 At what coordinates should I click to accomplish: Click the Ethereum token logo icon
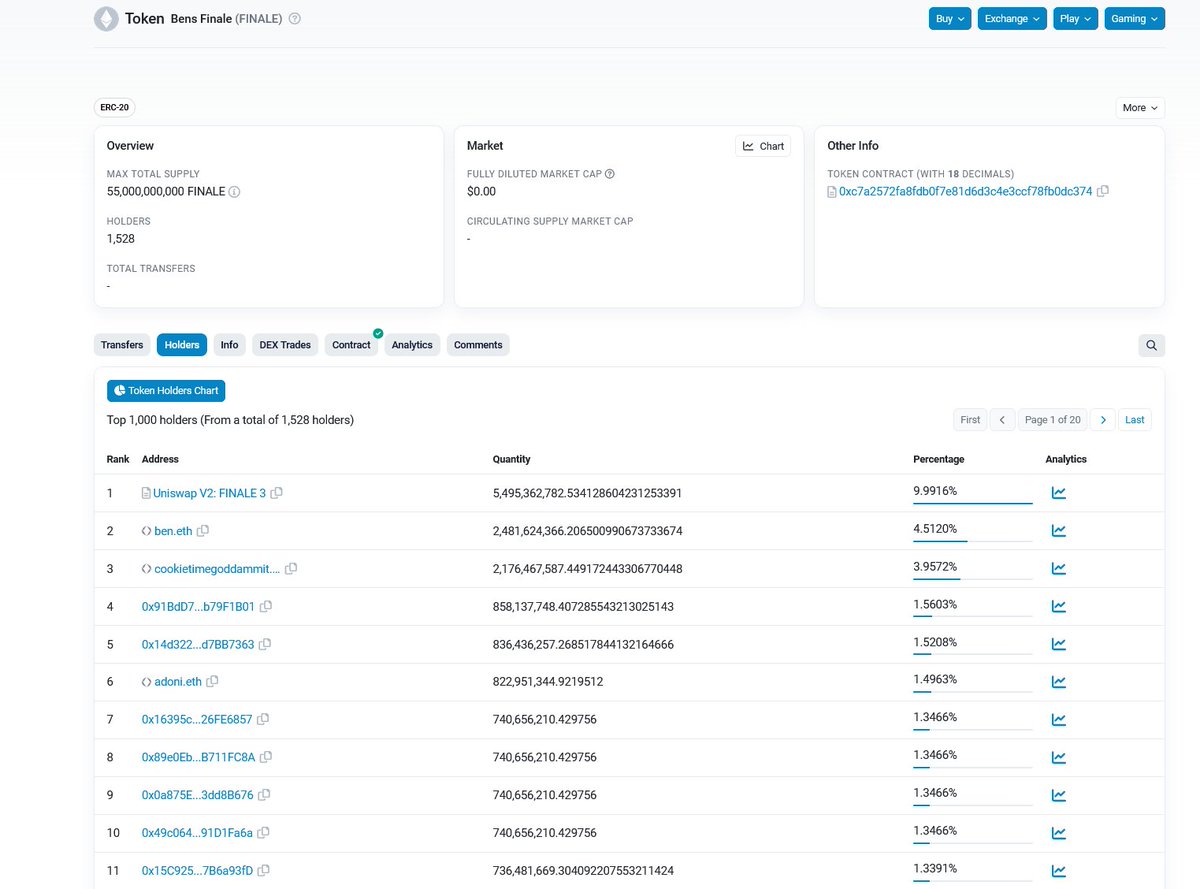(105, 18)
